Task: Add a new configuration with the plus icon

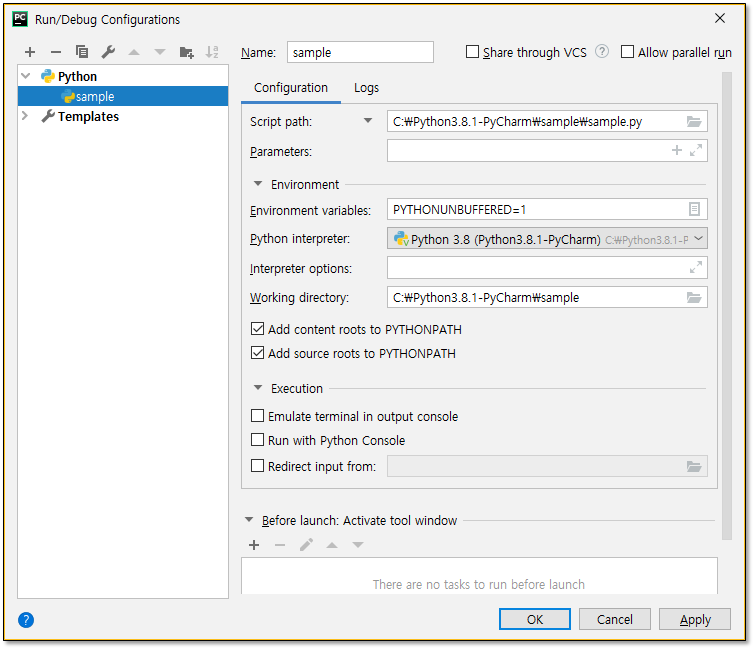Action: pos(30,52)
